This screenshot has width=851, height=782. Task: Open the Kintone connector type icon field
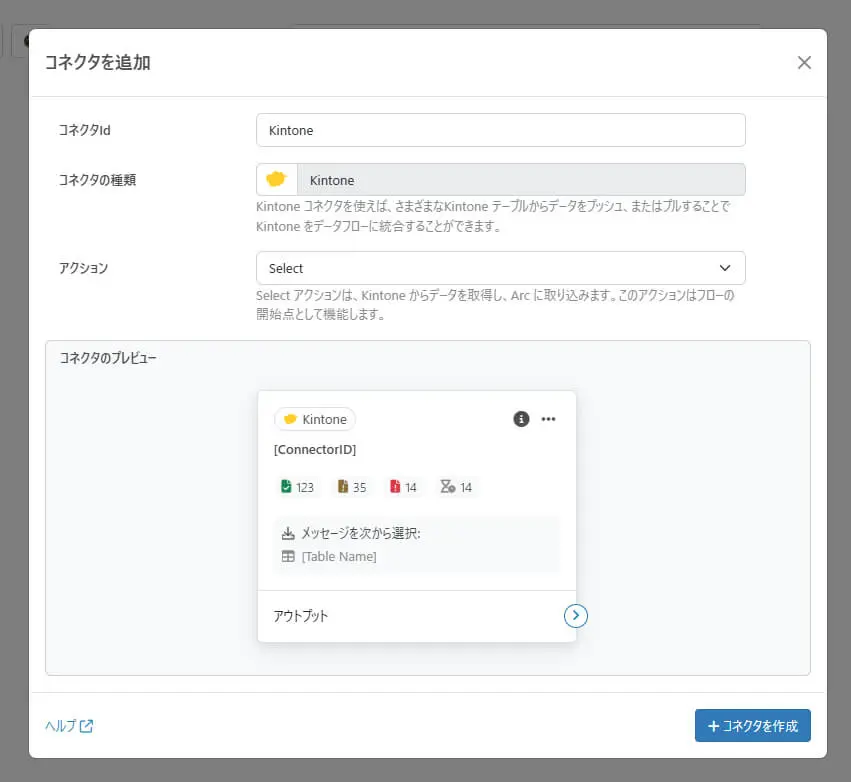point(276,178)
